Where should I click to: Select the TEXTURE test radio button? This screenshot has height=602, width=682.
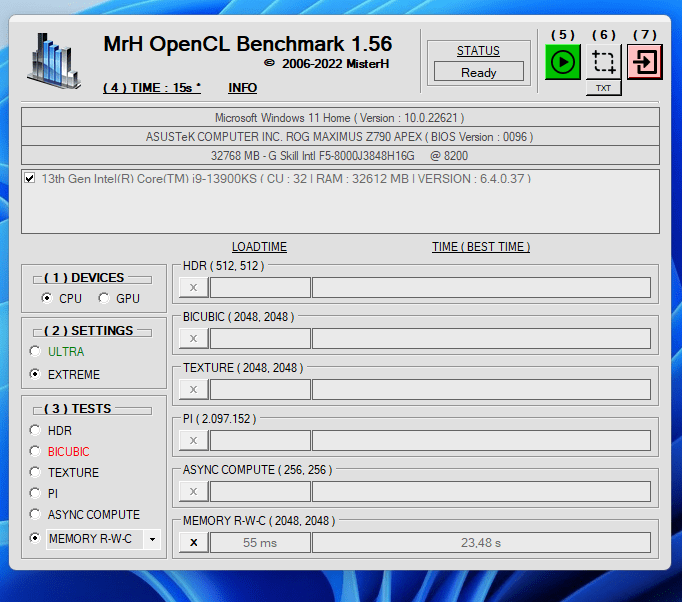35,472
